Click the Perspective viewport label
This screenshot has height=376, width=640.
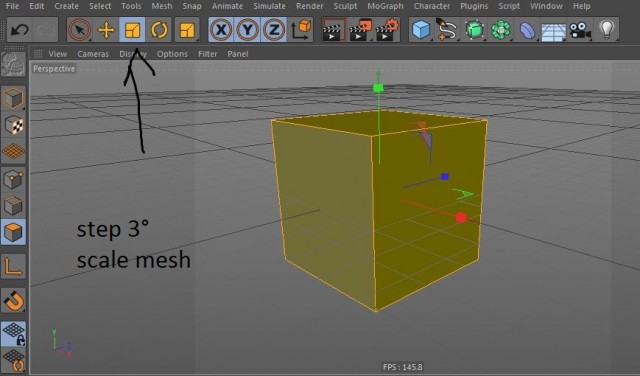(54, 69)
